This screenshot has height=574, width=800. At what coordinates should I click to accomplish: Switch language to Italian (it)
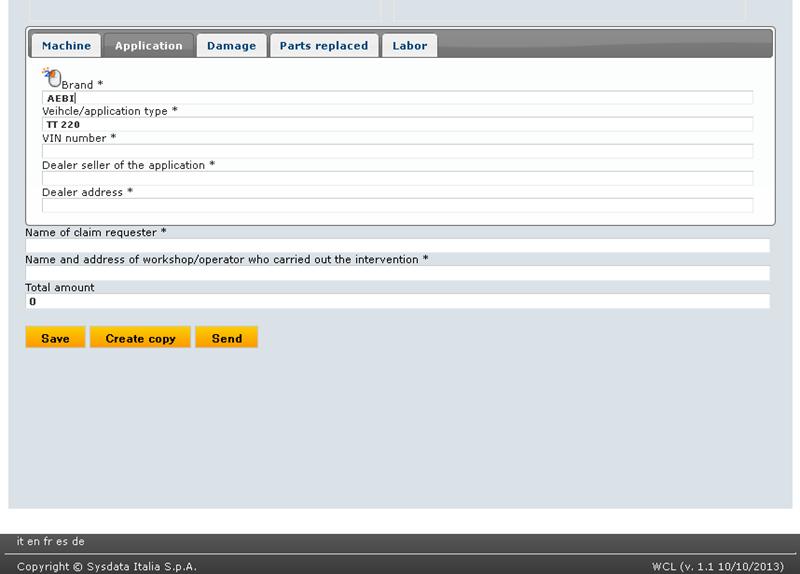click(x=20, y=541)
